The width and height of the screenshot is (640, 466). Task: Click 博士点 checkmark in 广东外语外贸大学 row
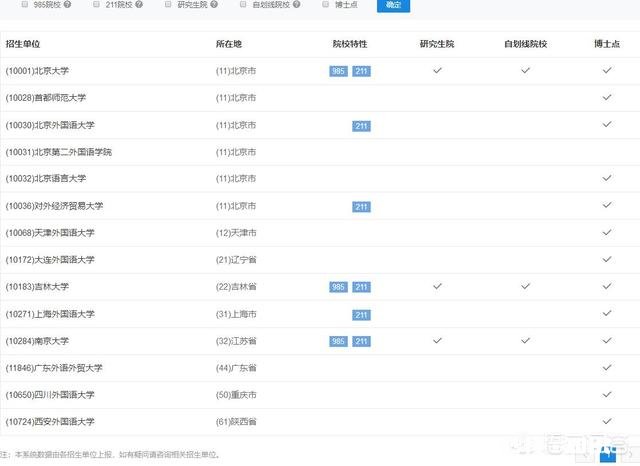click(607, 368)
